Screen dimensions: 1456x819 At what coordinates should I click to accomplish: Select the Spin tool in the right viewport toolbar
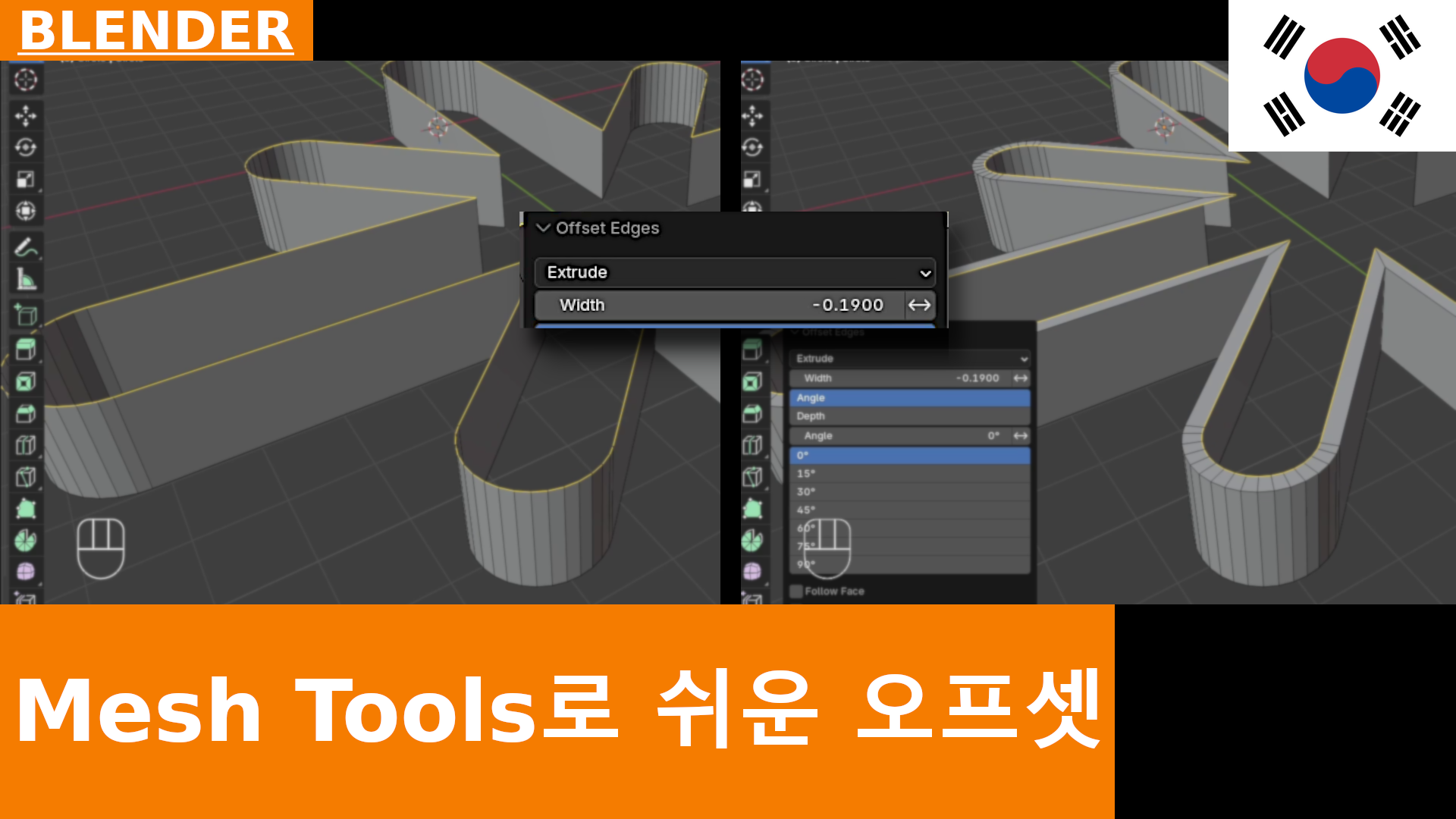pos(752,540)
